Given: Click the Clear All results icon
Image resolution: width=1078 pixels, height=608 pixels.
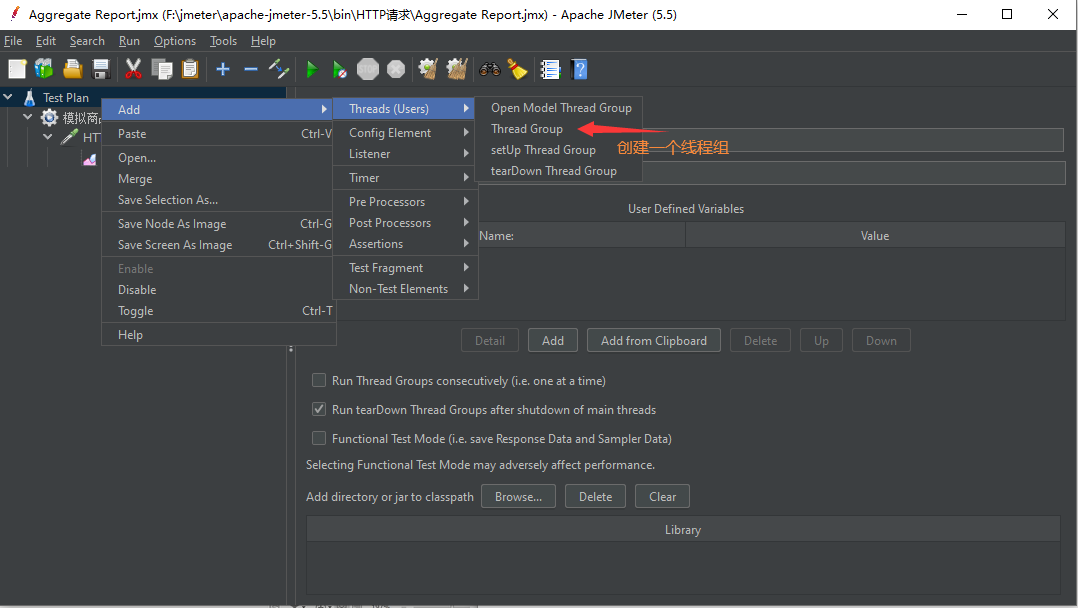Looking at the screenshot, I should (456, 69).
